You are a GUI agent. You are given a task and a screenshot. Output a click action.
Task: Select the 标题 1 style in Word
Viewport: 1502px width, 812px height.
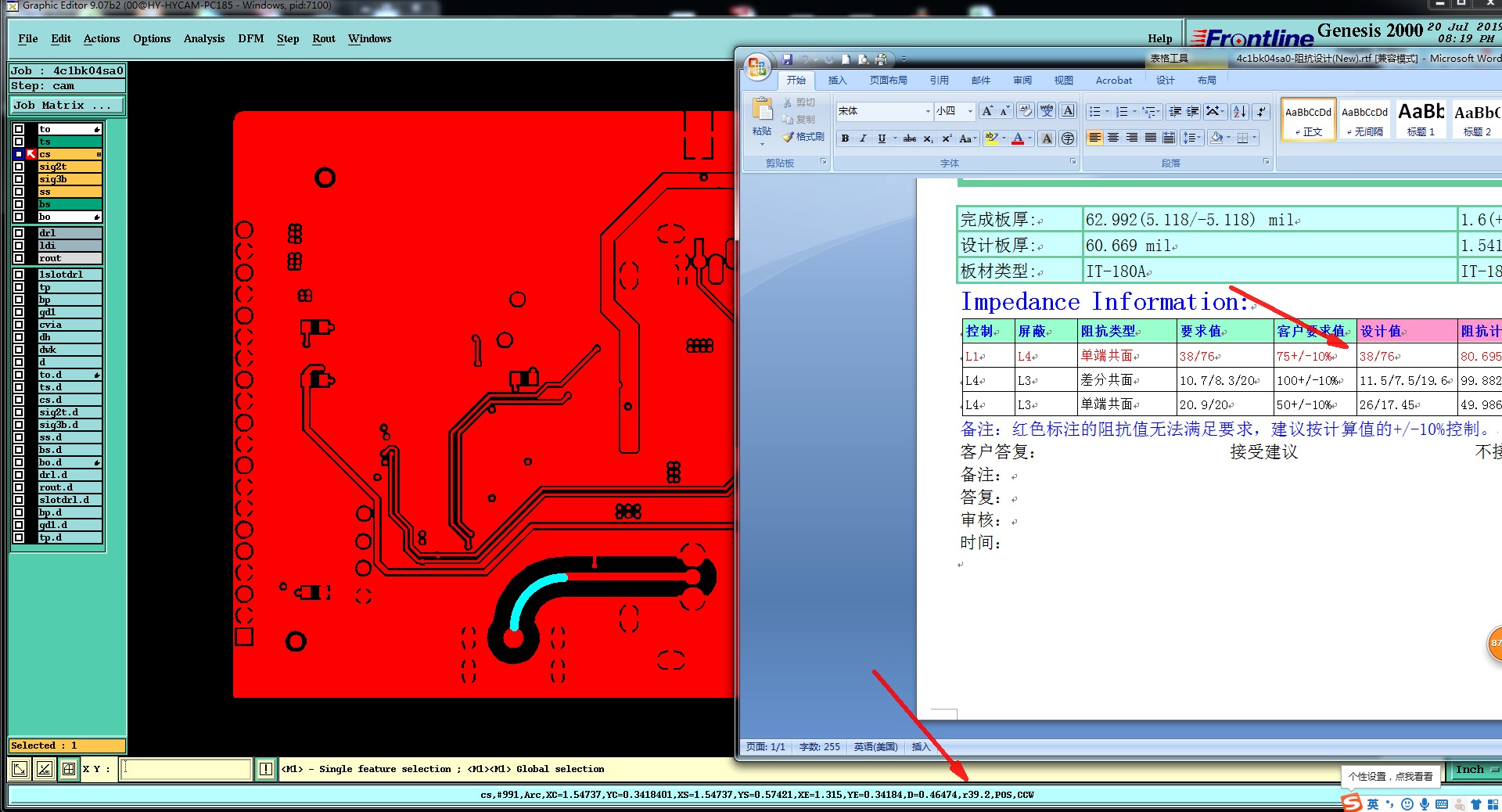point(1421,120)
